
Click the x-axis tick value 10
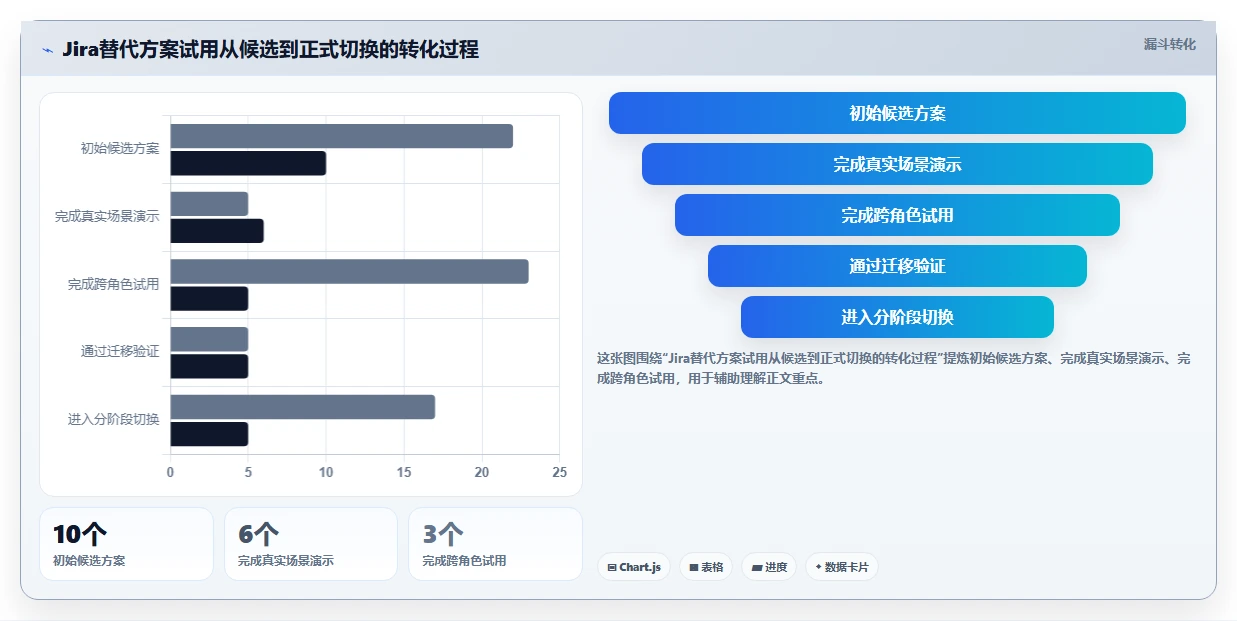coord(326,472)
